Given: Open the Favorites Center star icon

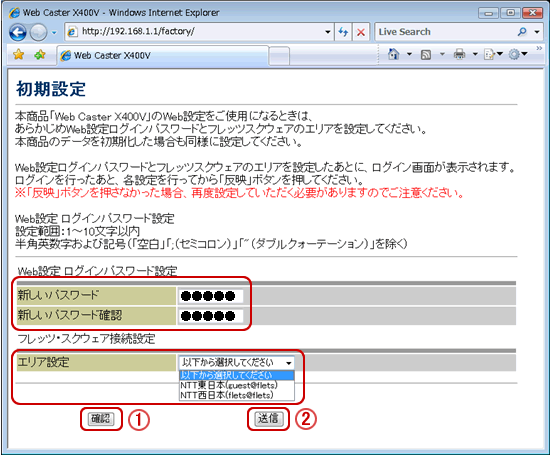Looking at the screenshot, I should 18,55.
